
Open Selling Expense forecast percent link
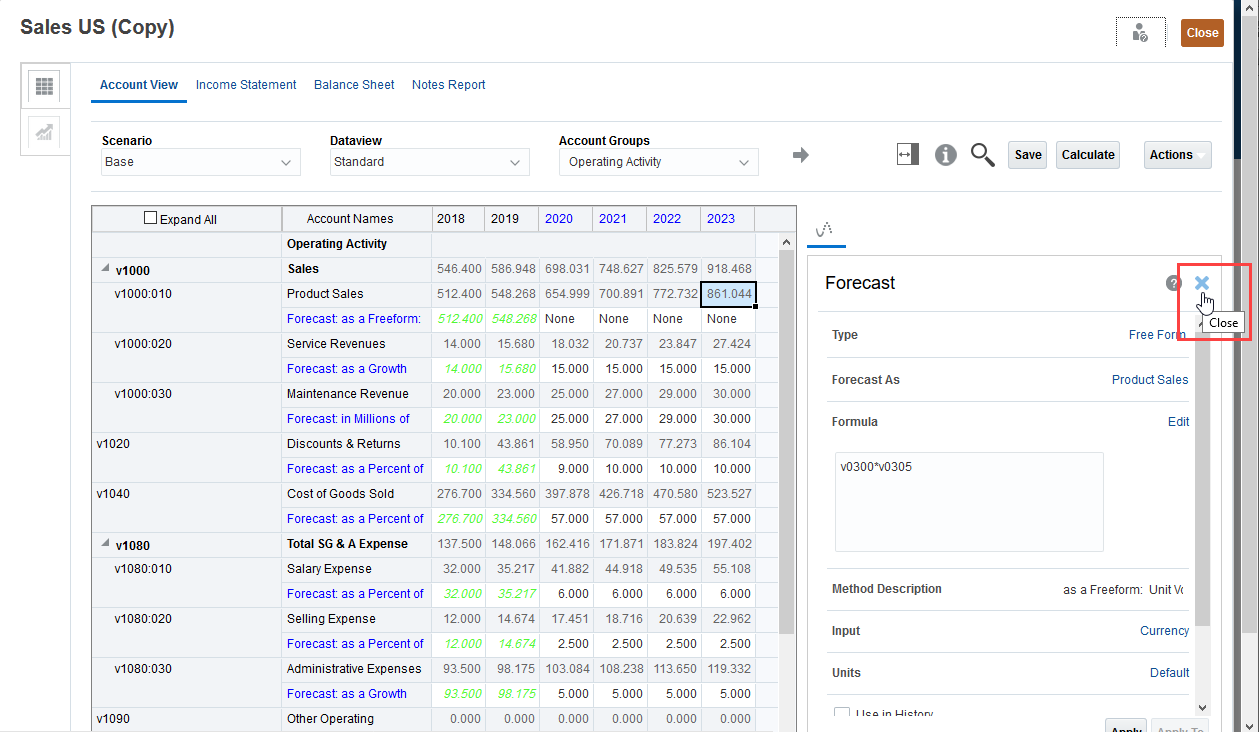tap(355, 644)
